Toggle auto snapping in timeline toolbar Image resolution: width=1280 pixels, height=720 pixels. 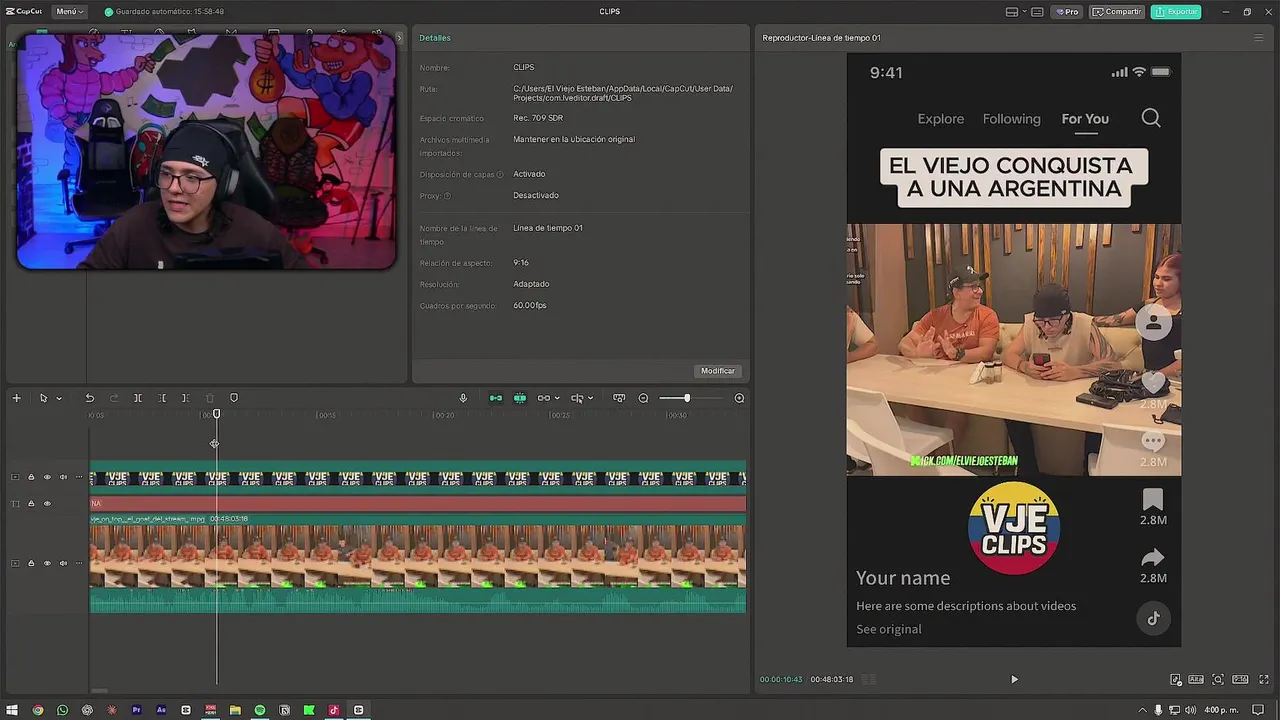click(520, 398)
